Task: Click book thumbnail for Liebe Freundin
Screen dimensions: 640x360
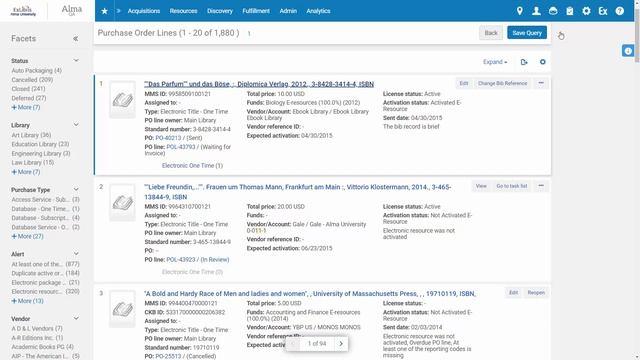Action: click(122, 202)
